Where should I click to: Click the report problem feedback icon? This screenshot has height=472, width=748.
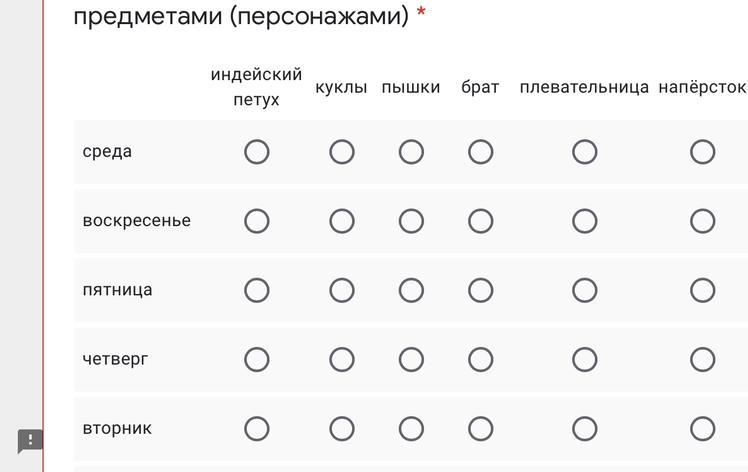tap(30, 441)
